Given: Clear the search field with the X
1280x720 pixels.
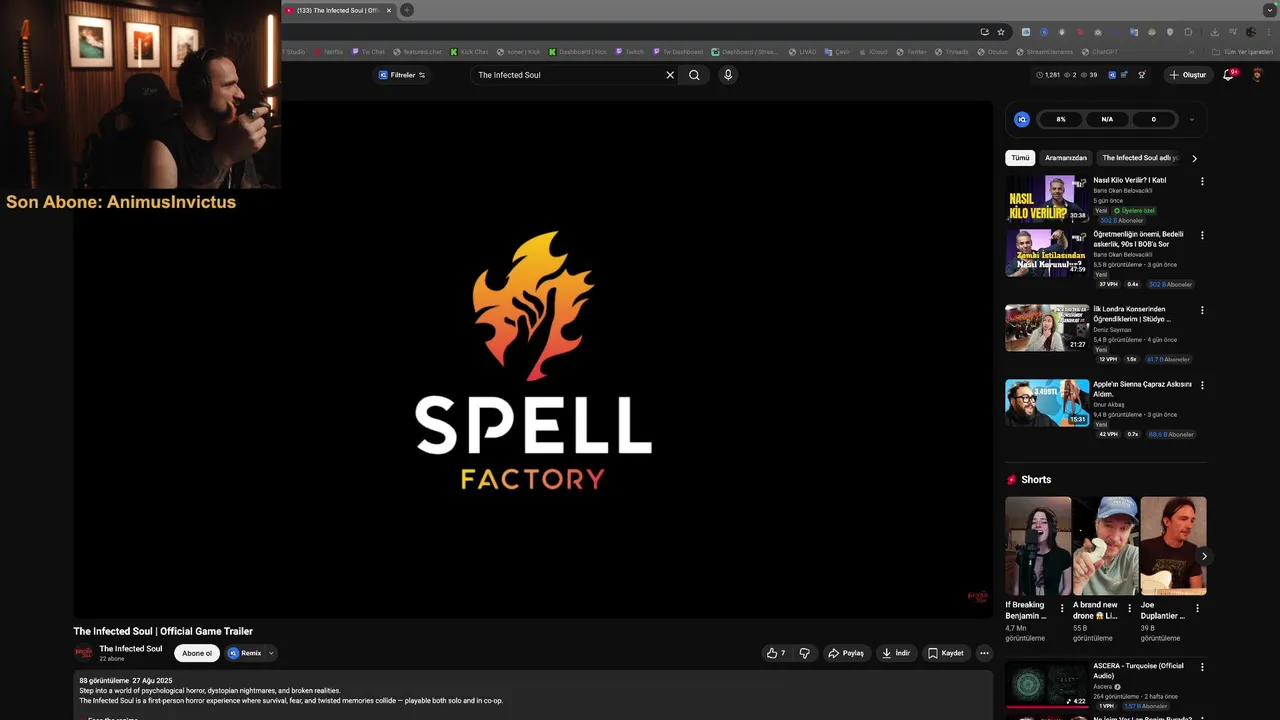Looking at the screenshot, I should pos(670,75).
